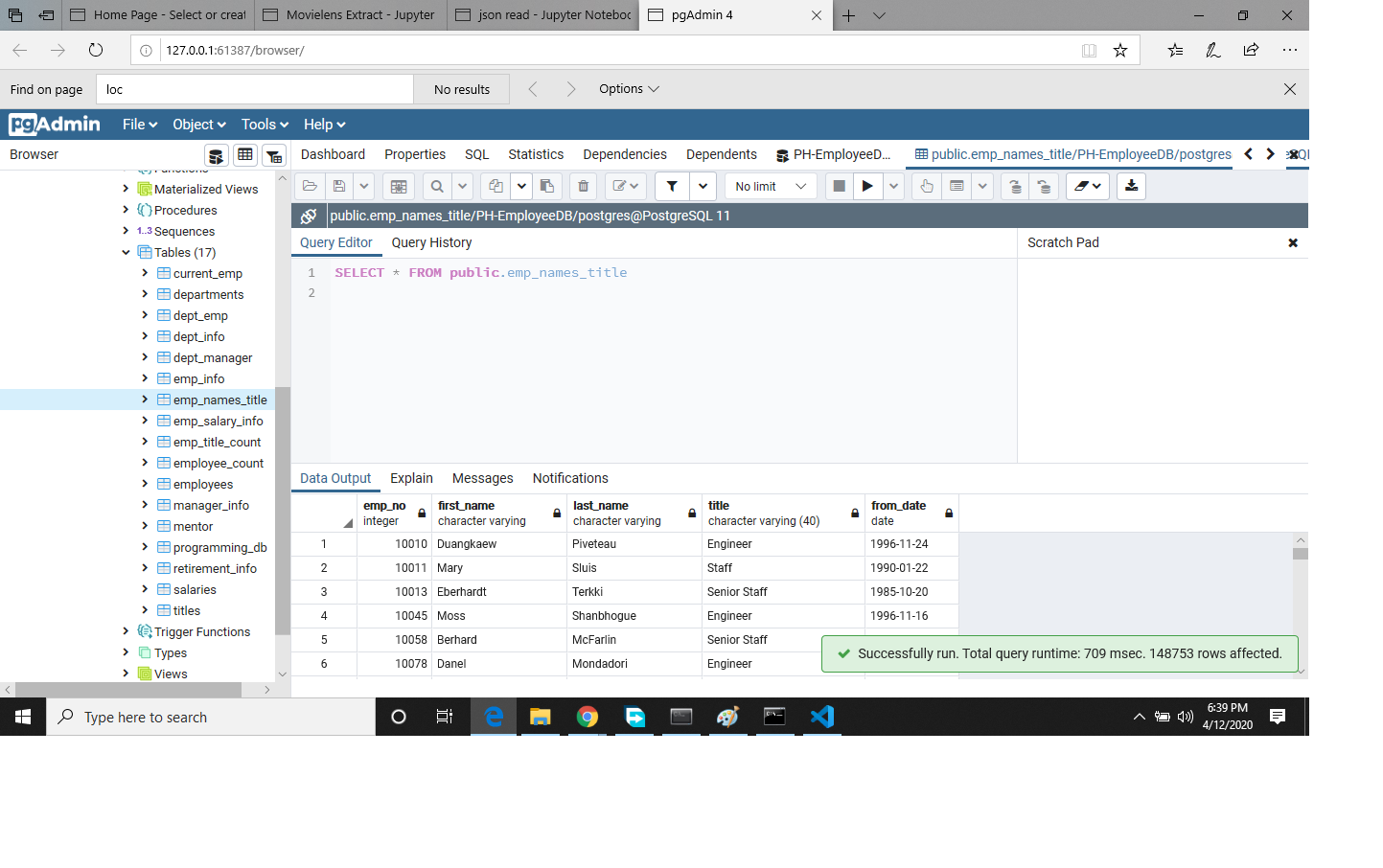The width and height of the screenshot is (1383, 868).
Task: Open the find options dropdown arrow
Action: [462, 186]
